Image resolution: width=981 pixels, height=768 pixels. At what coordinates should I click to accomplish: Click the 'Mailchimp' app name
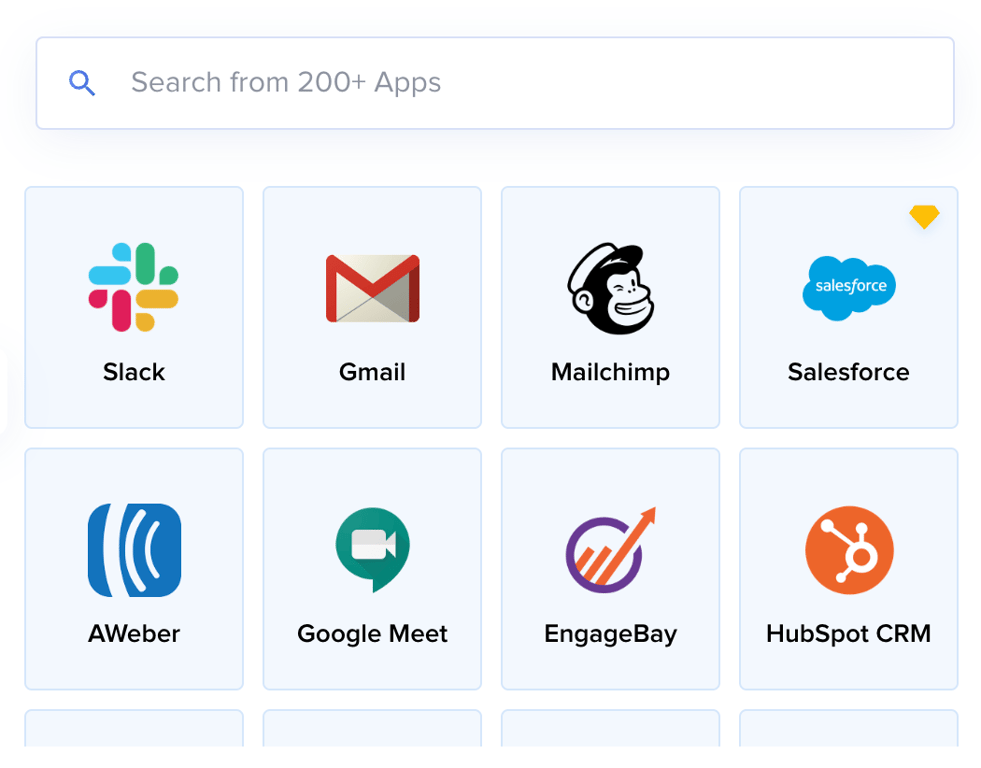[610, 372]
